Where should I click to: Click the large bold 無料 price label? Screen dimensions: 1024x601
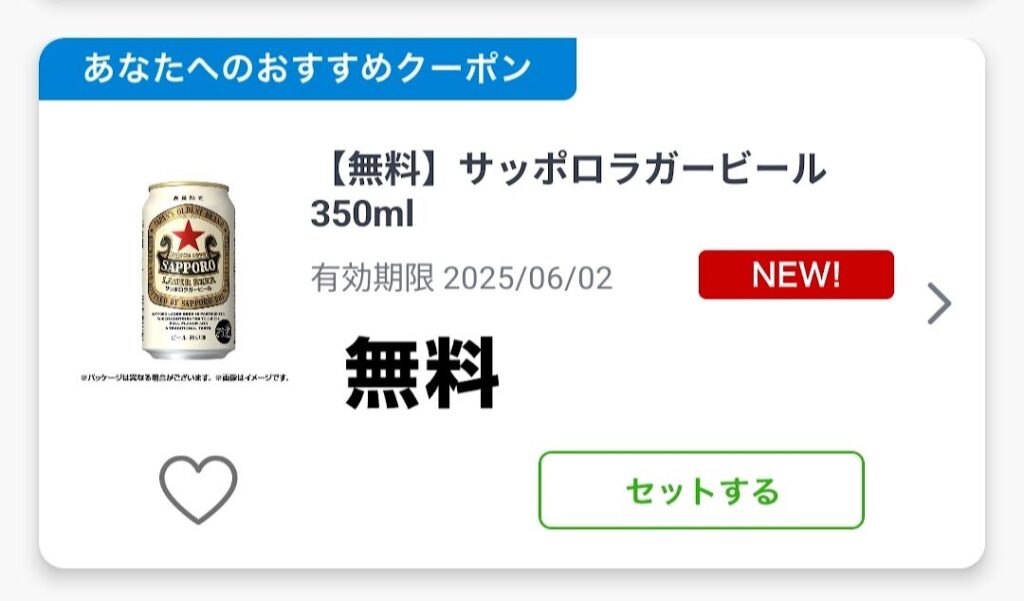click(x=421, y=372)
